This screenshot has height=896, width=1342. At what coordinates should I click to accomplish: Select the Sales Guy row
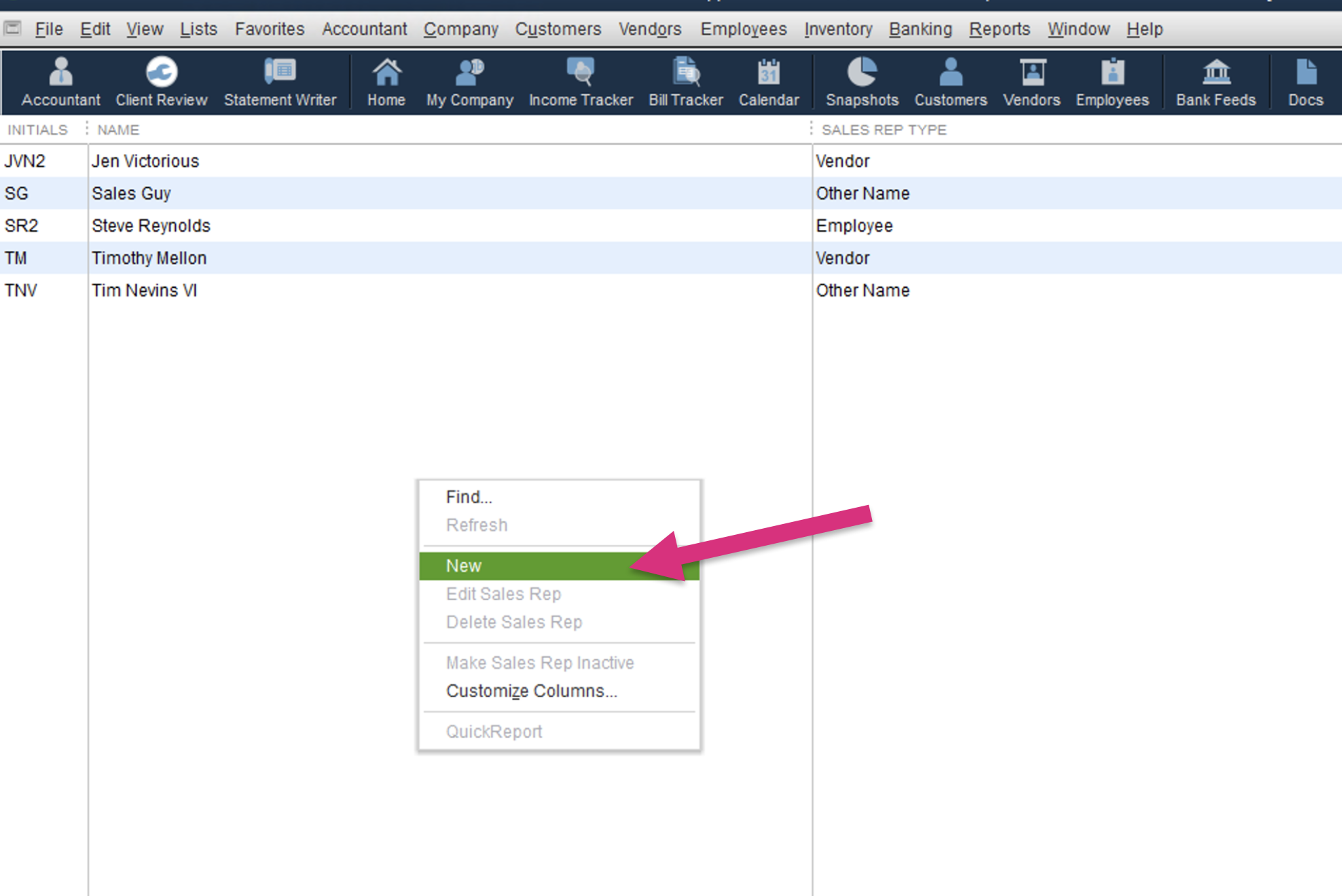coord(131,193)
